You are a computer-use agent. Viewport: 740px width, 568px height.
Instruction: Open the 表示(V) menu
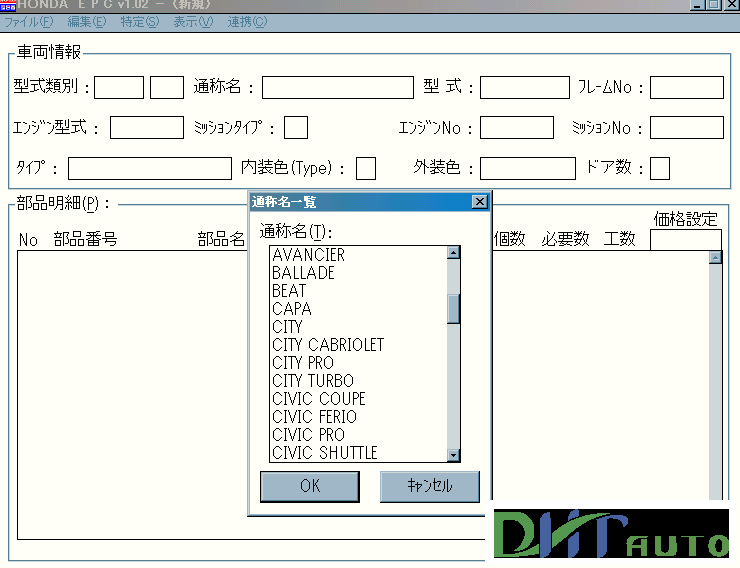193,22
